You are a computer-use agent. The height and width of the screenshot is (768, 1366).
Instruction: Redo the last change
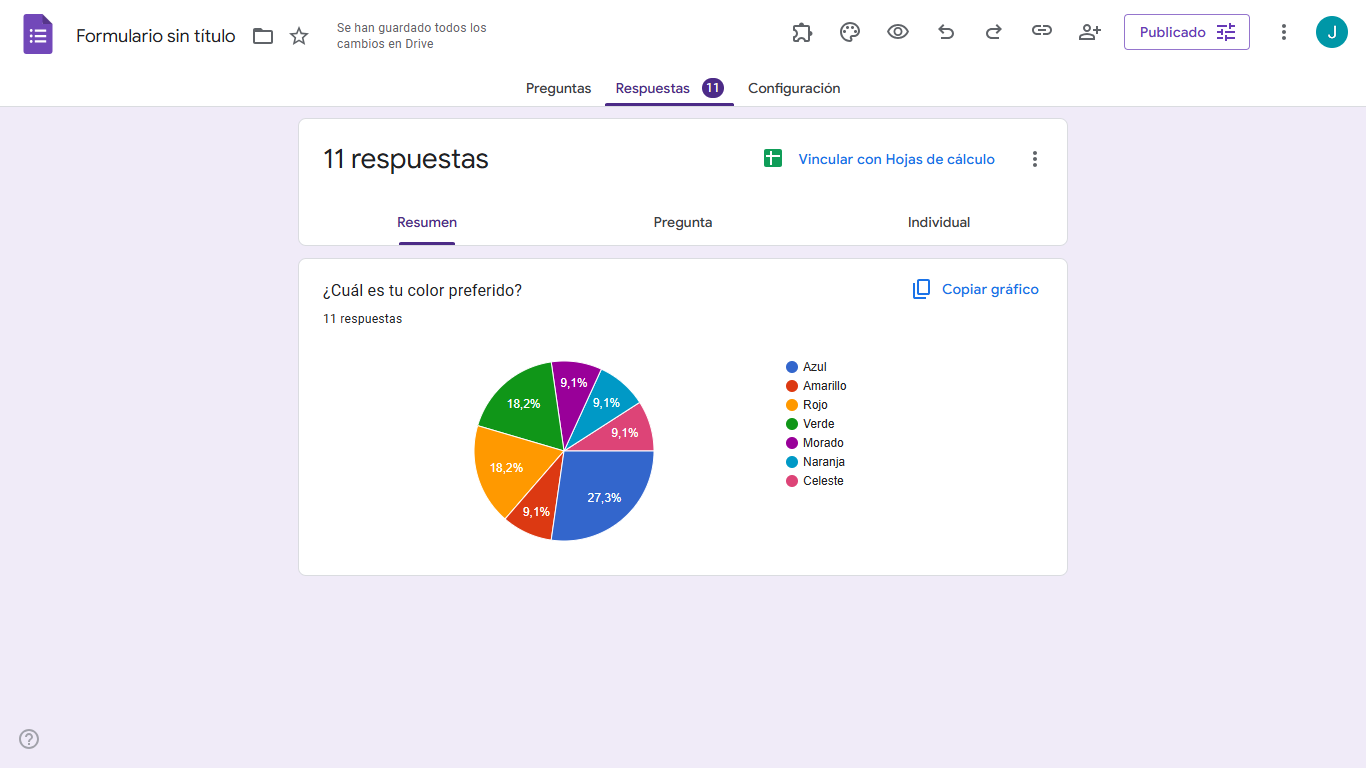click(994, 32)
